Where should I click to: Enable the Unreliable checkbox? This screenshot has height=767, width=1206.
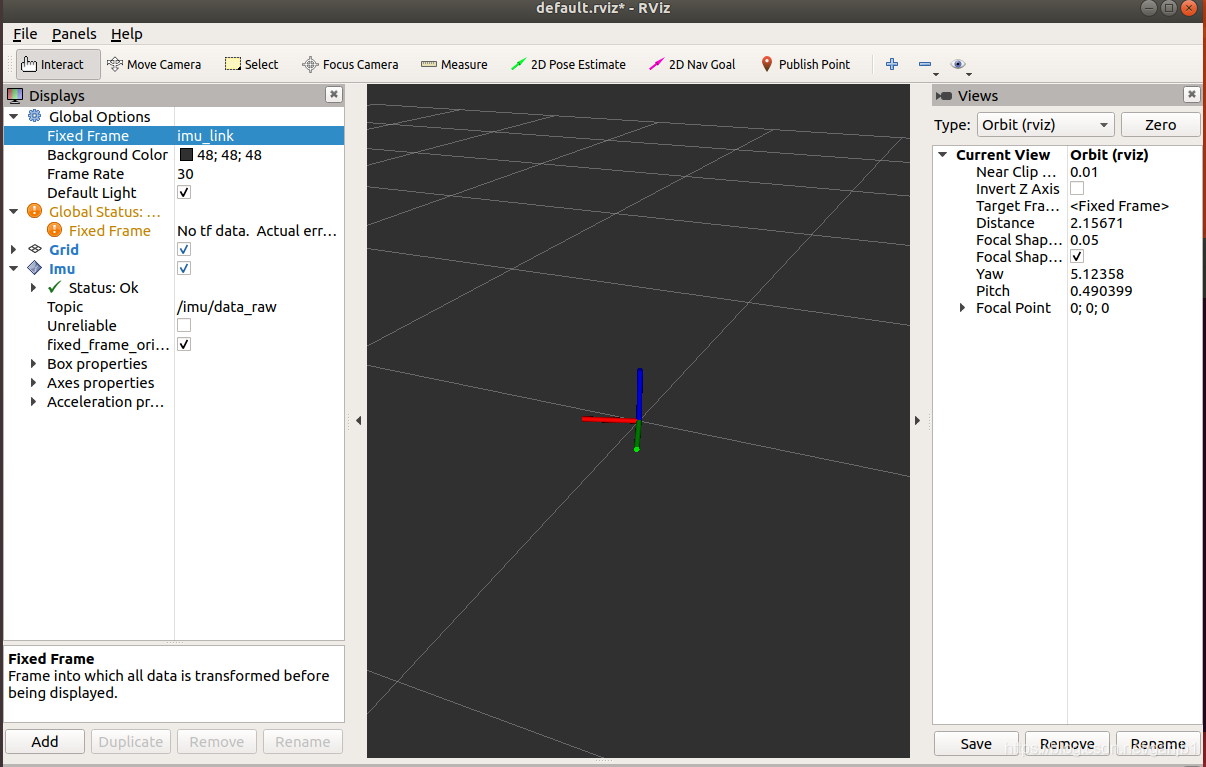click(184, 325)
